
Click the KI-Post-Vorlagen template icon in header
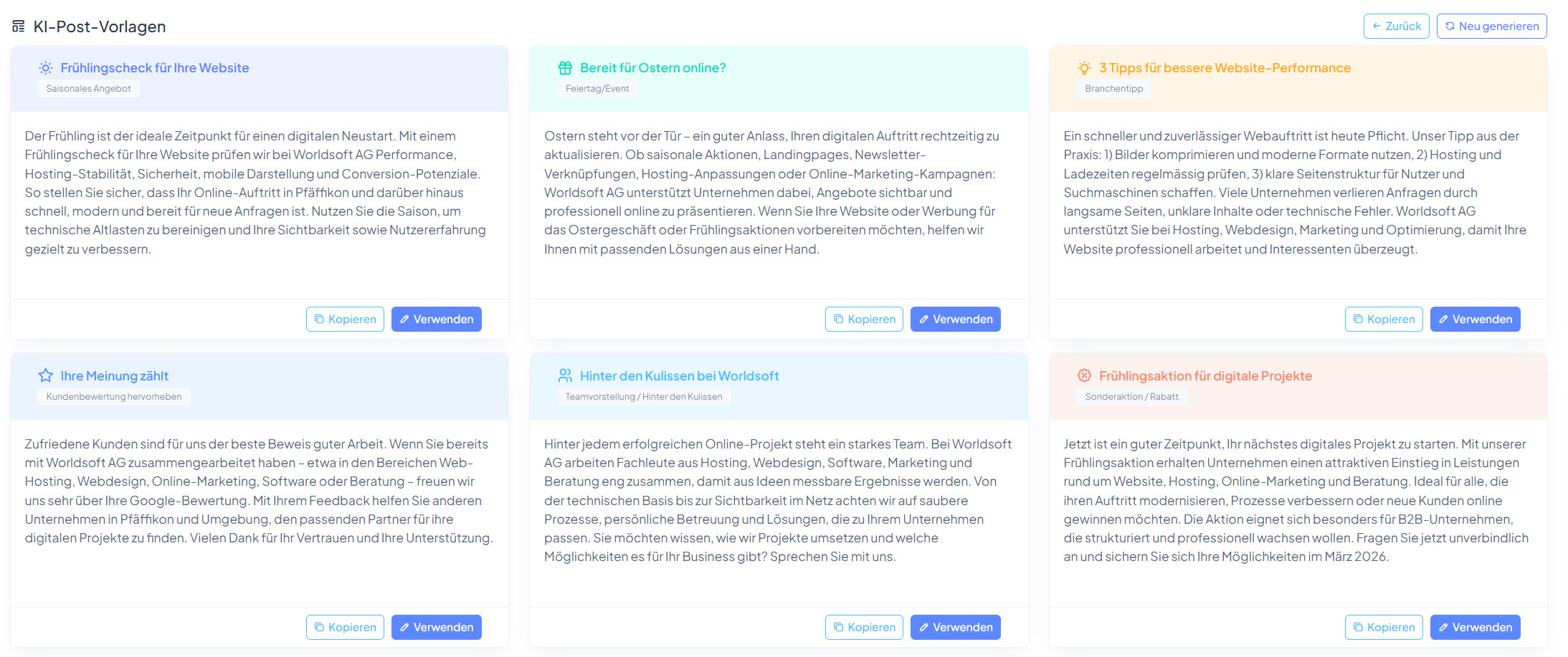coord(19,27)
